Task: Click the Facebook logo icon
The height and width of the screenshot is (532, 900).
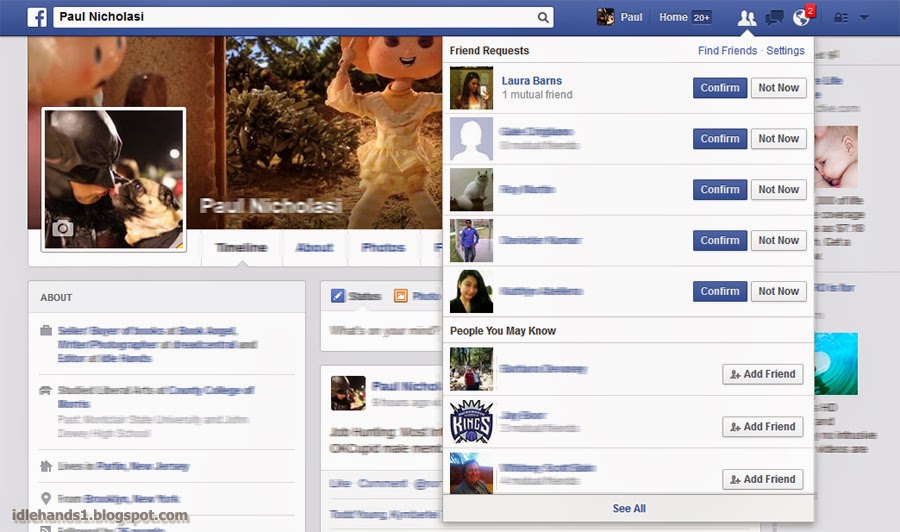Action: click(x=37, y=17)
